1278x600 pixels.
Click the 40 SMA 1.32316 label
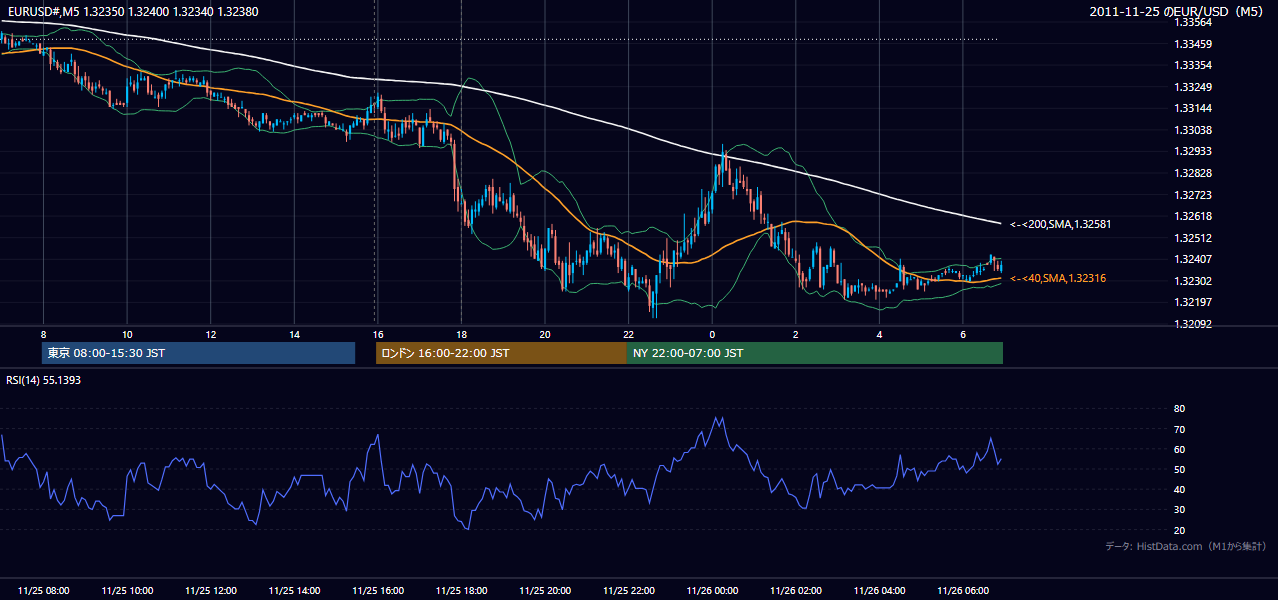click(x=1058, y=278)
